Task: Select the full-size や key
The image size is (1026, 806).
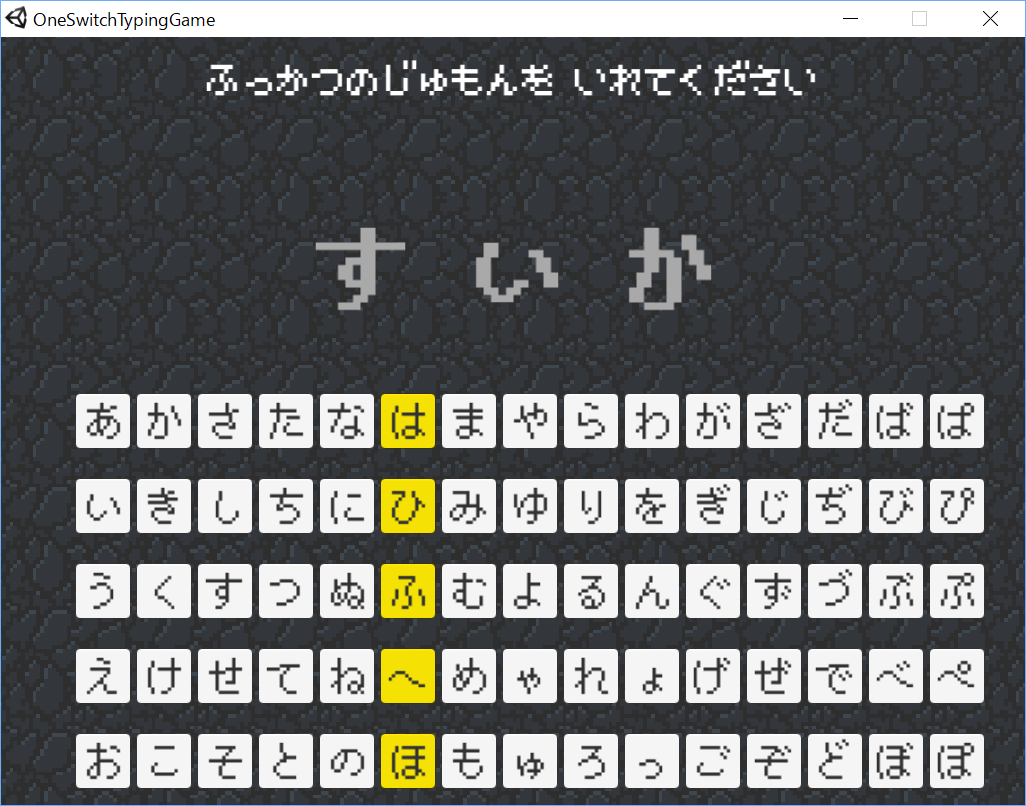Action: [x=530, y=421]
